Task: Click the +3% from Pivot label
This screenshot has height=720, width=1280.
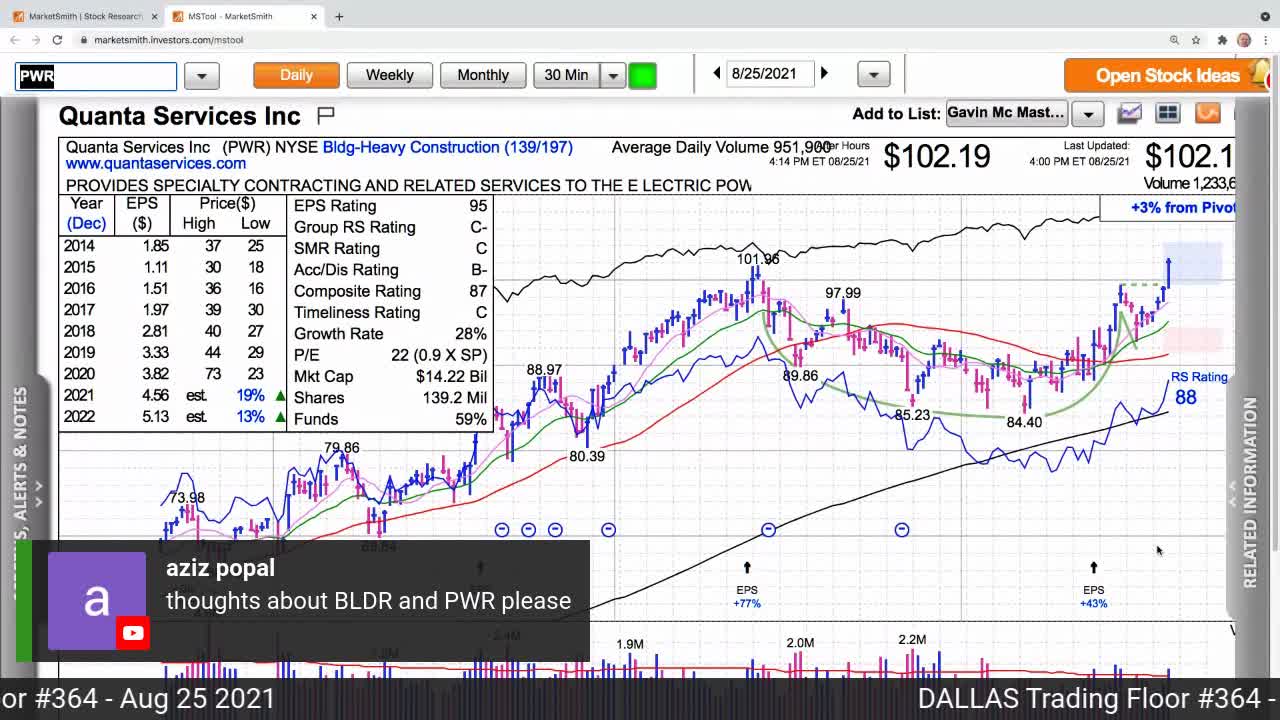Action: click(x=1182, y=207)
